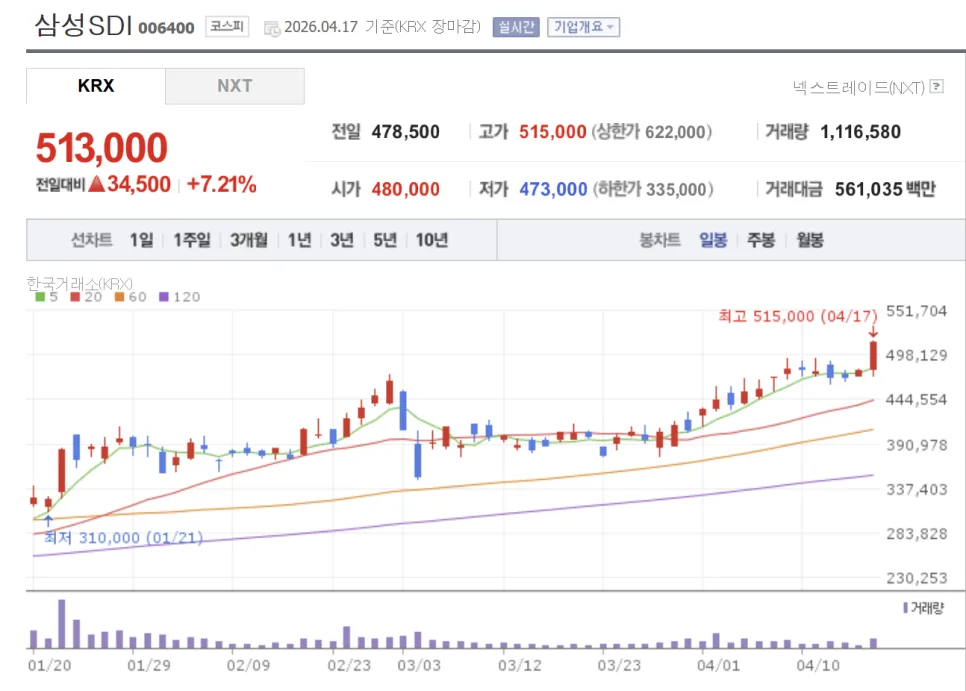The height and width of the screenshot is (691, 966).
Task: Click the 04/10 date axis label
Action: [x=818, y=666]
